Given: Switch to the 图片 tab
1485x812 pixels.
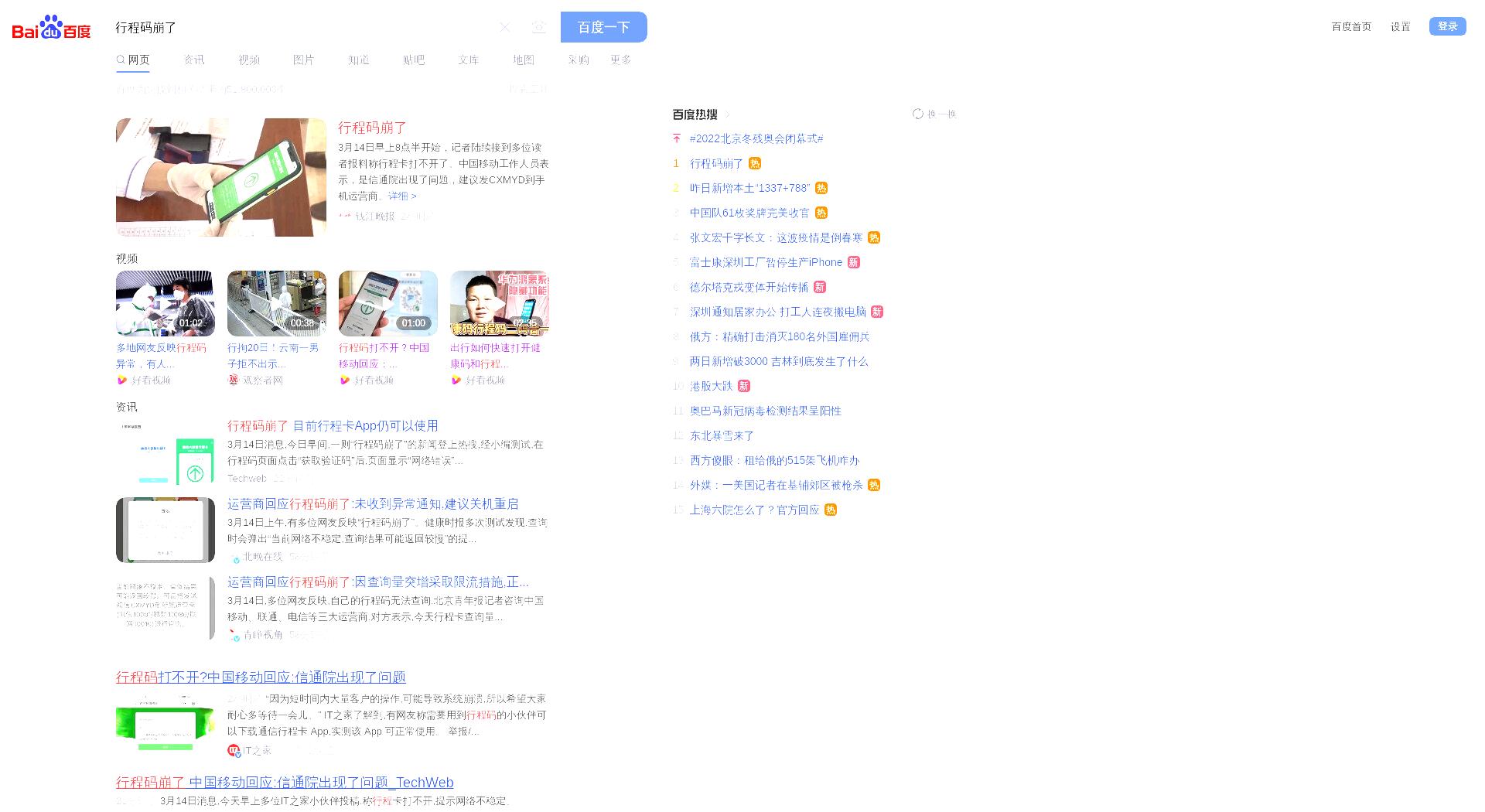Looking at the screenshot, I should tap(304, 60).
